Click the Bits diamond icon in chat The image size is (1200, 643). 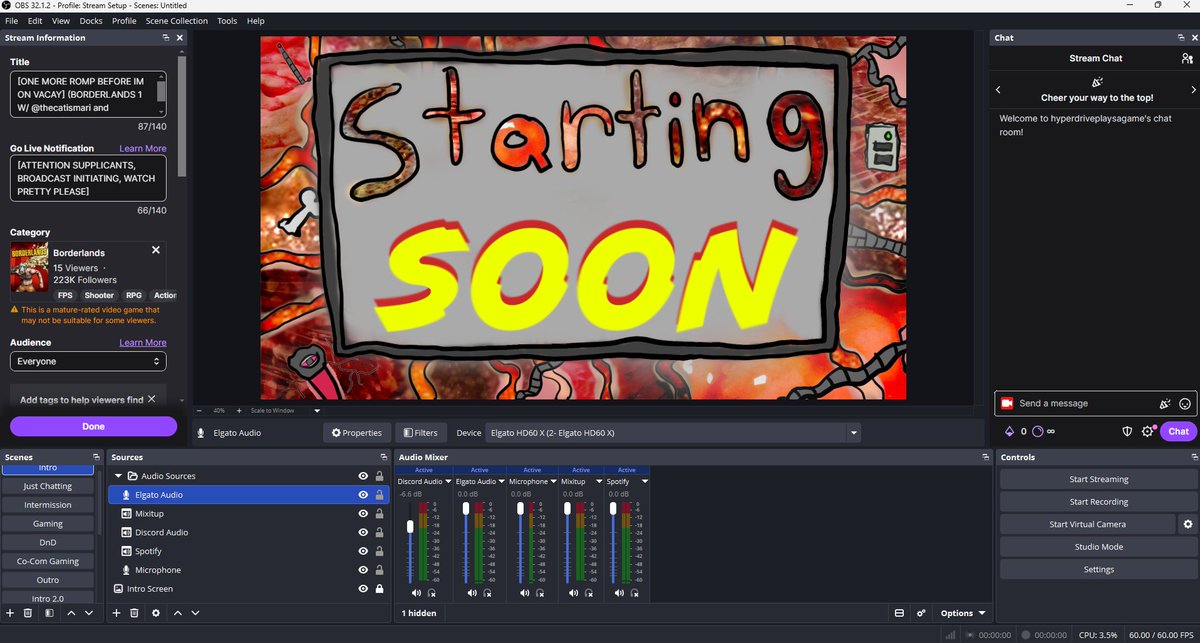tap(1009, 431)
